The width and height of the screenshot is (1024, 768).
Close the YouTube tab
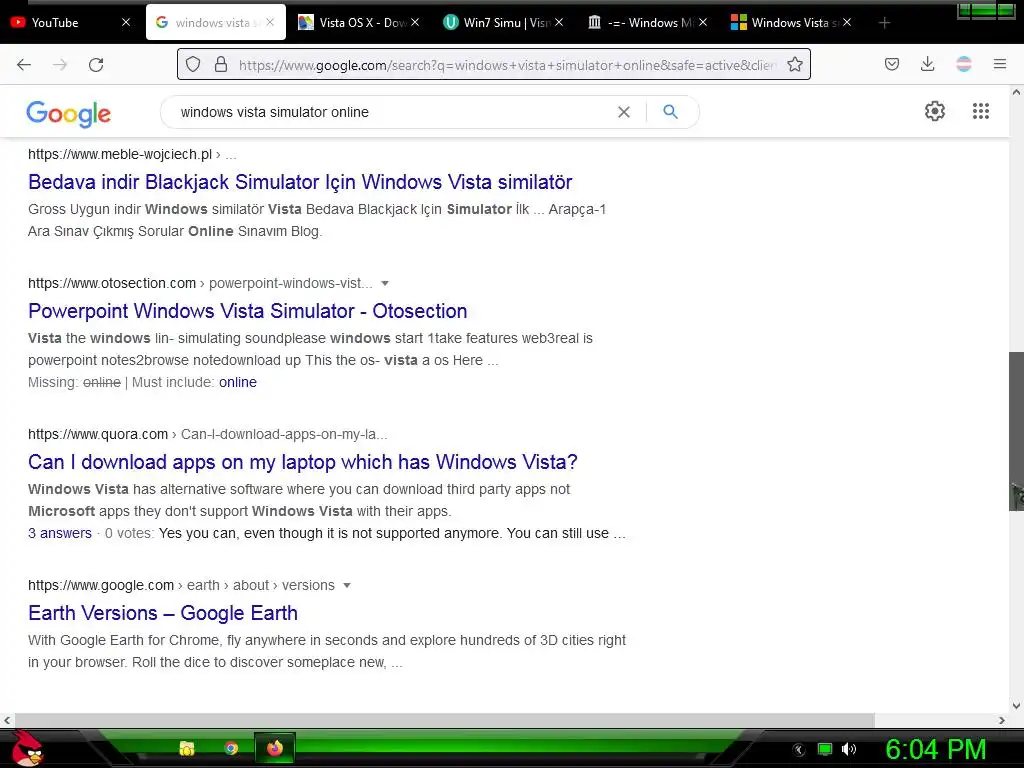126,22
